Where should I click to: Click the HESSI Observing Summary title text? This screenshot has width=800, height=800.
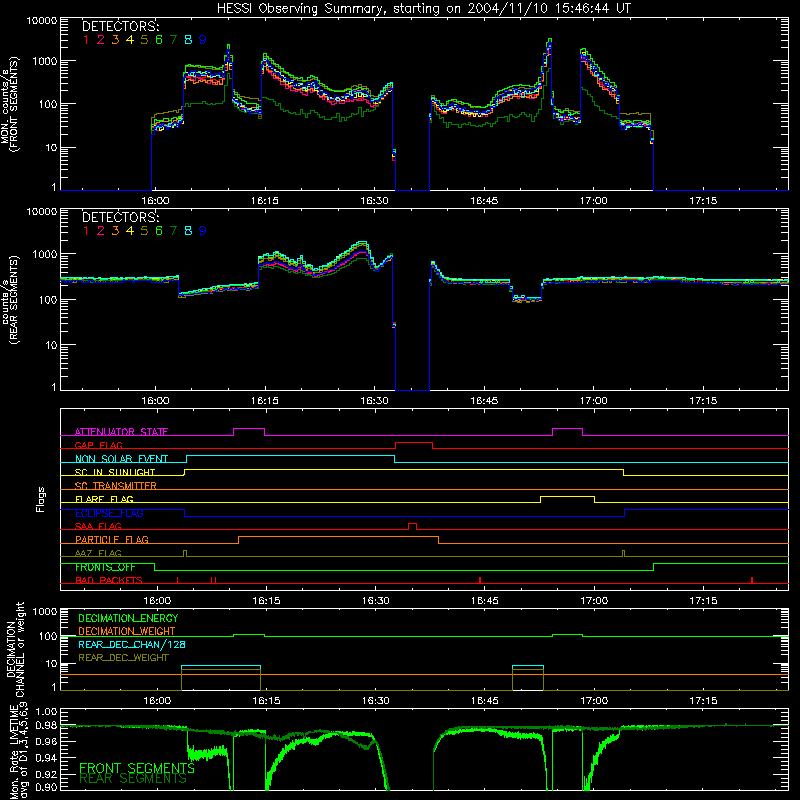(x=423, y=8)
